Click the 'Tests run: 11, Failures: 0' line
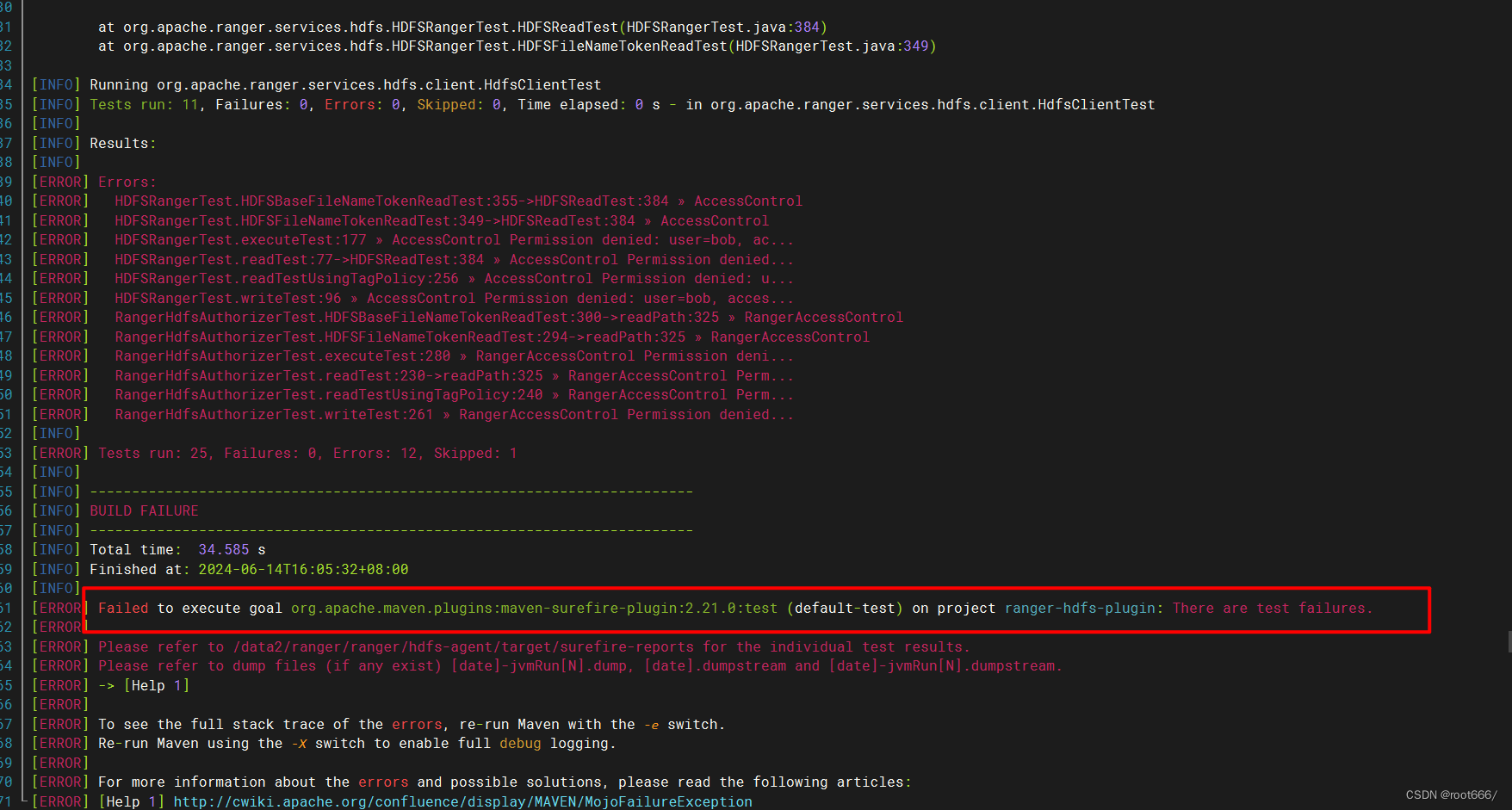The image size is (1512, 810). click(x=622, y=105)
